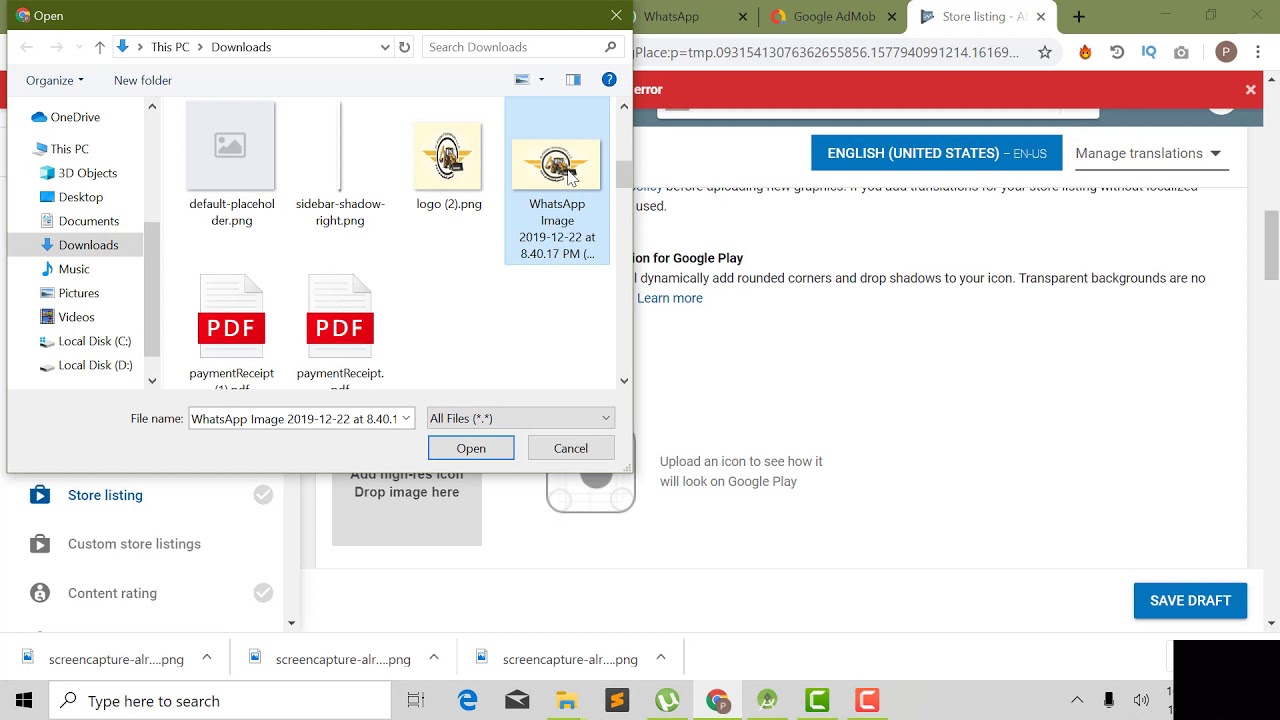This screenshot has width=1280, height=720.
Task: Open a new Chrome tab
Action: pos(1078,17)
